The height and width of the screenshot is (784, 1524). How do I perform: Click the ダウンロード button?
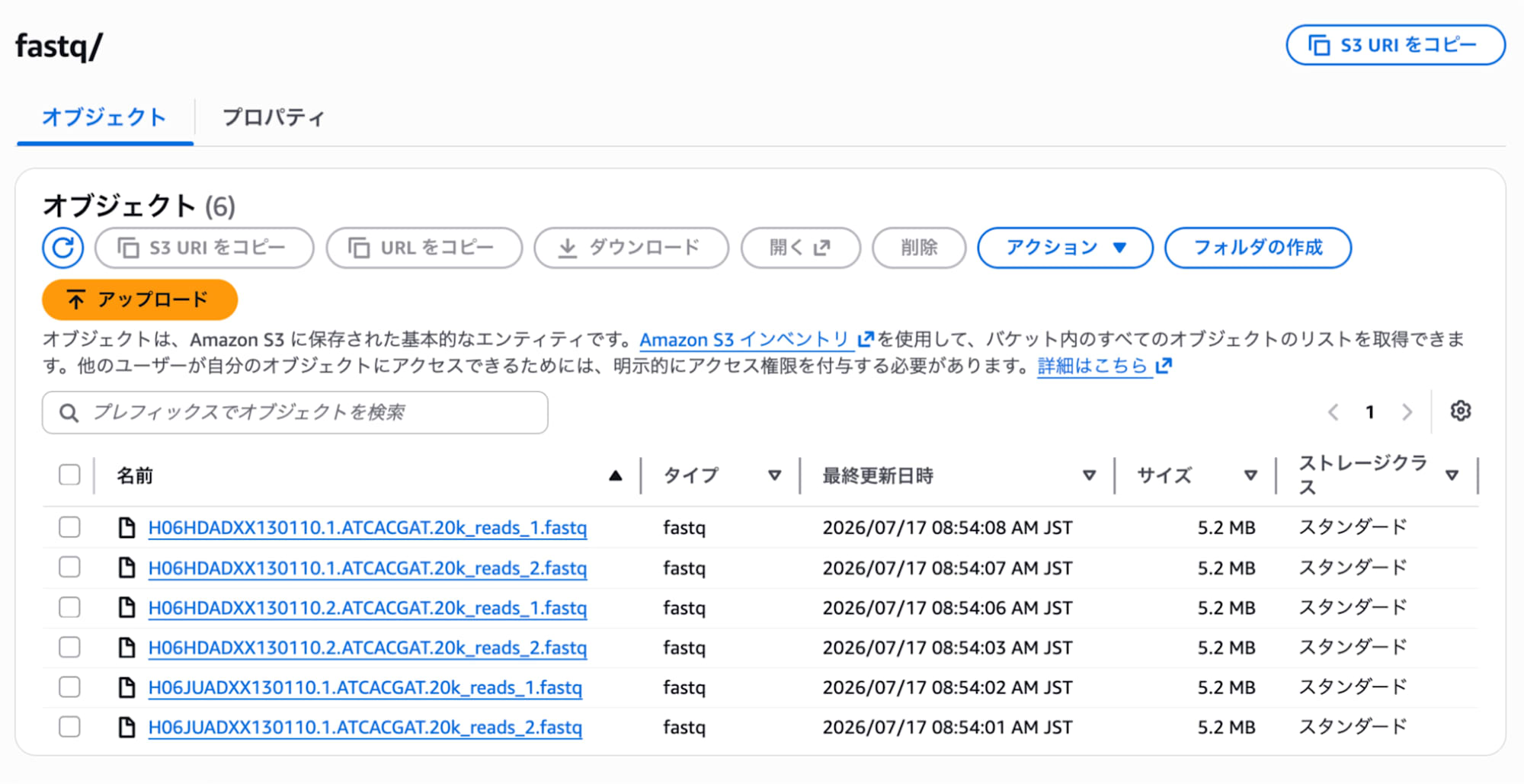(x=632, y=248)
